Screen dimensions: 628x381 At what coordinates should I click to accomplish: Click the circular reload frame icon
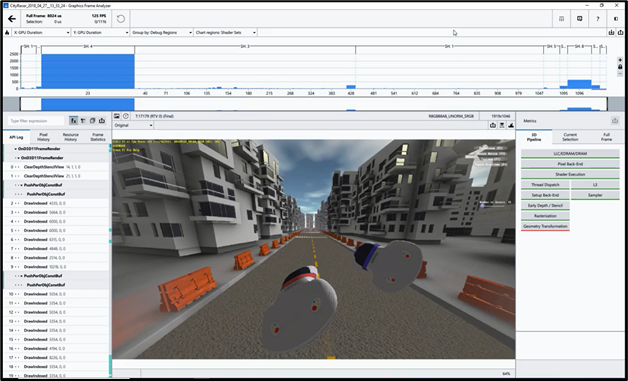(x=121, y=18)
